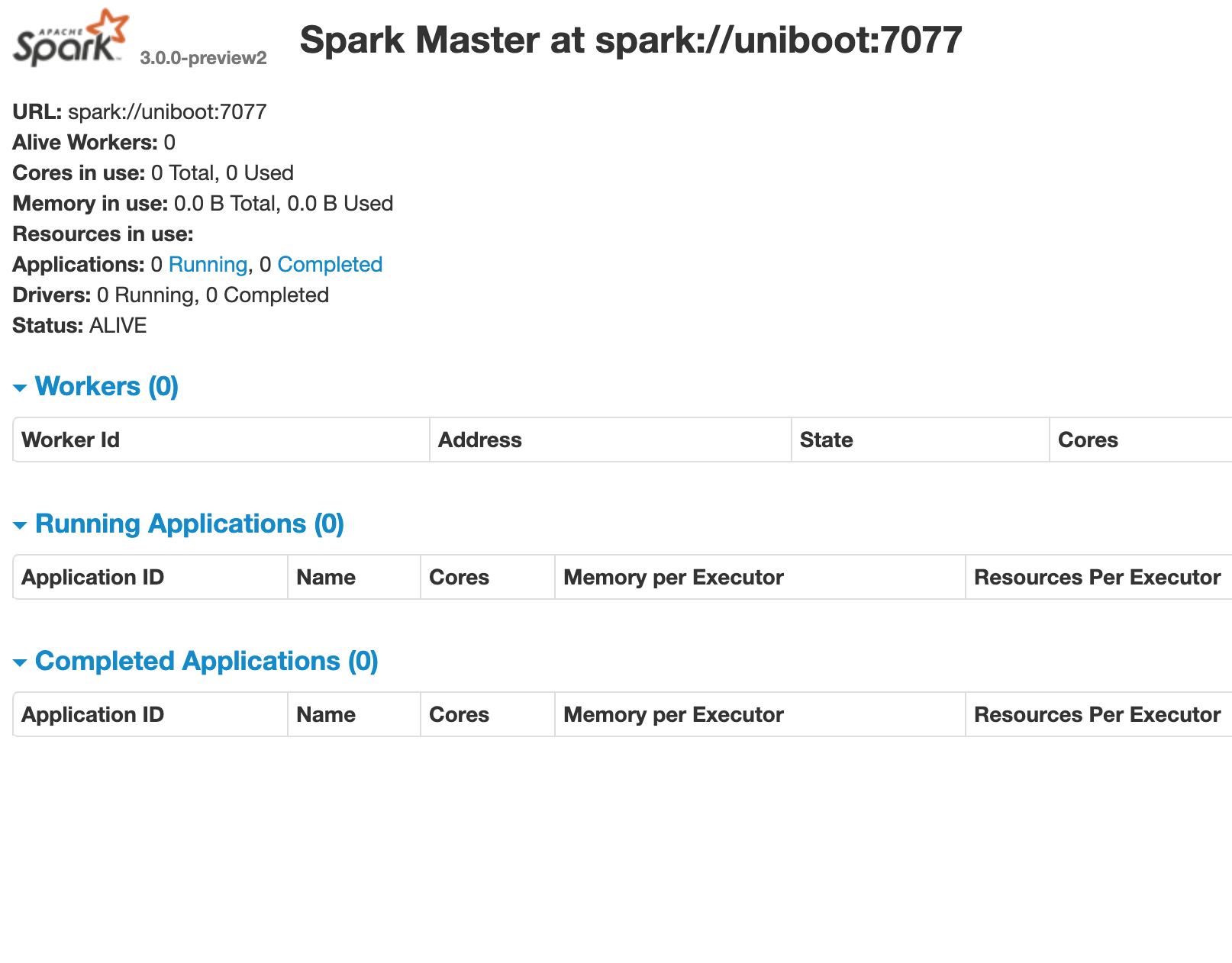Collapse the Completed Applications section triangle
This screenshot has width=1232, height=963.
20,662
